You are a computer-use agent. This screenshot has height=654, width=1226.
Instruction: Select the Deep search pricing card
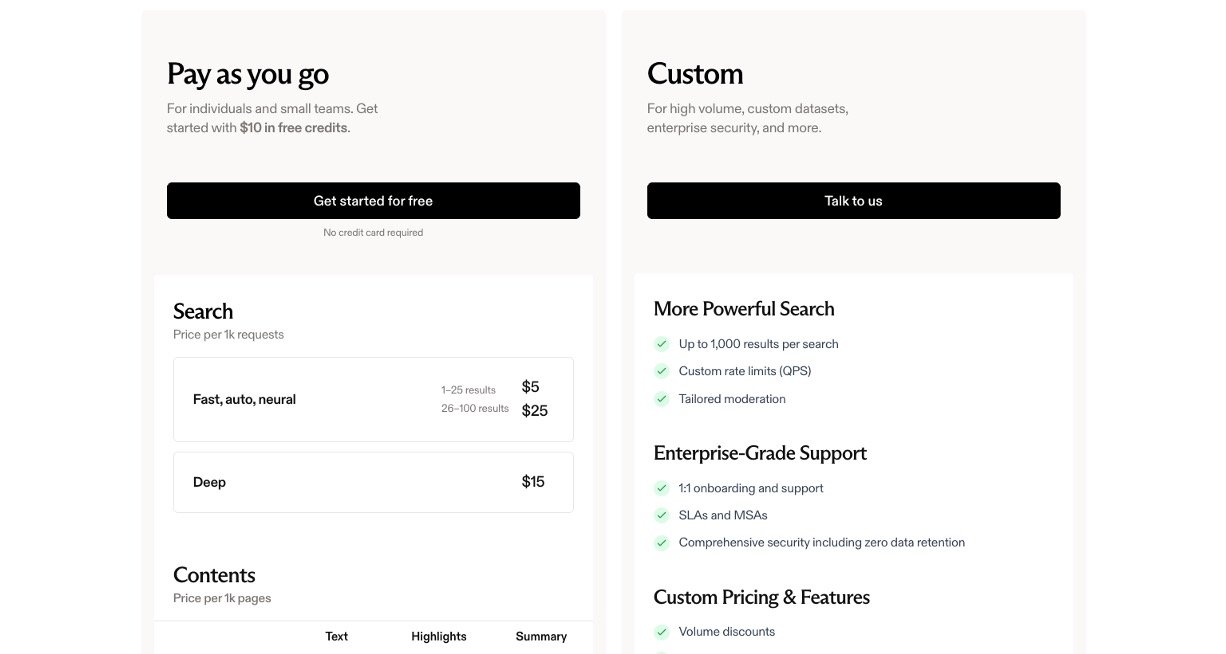(373, 482)
